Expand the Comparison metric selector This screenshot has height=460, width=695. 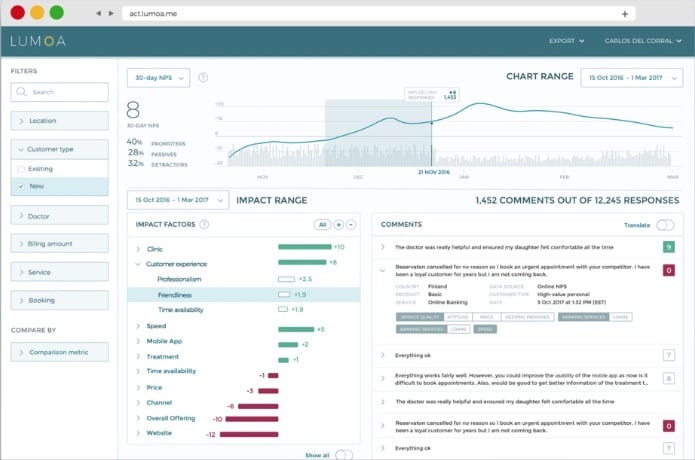(59, 352)
